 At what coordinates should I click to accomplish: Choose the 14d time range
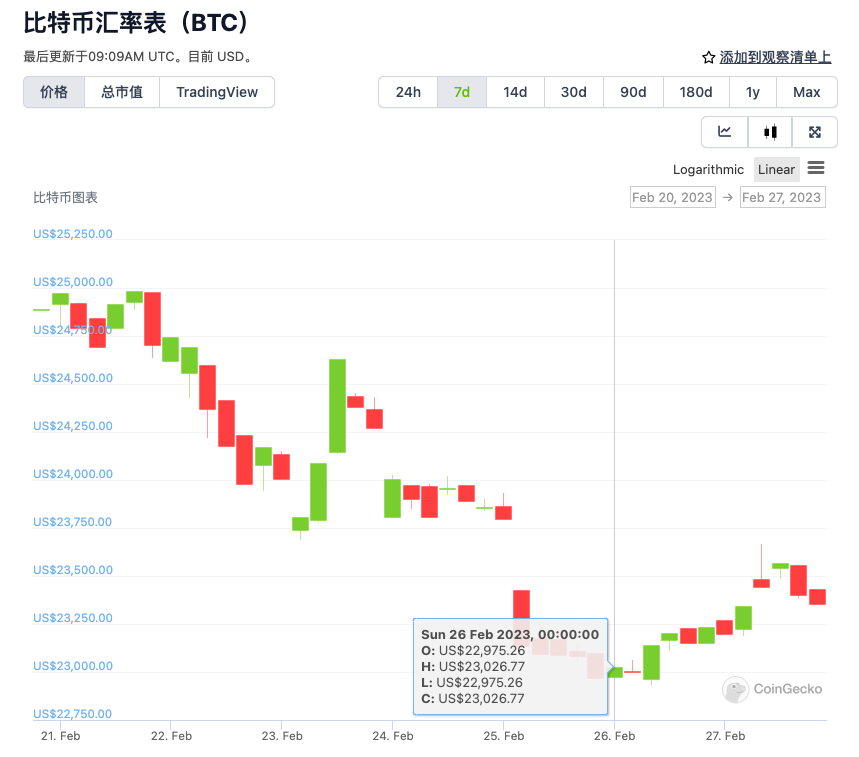tap(515, 92)
